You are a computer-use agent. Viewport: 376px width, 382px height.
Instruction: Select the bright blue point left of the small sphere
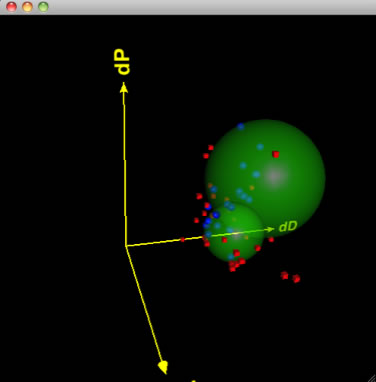216,215
